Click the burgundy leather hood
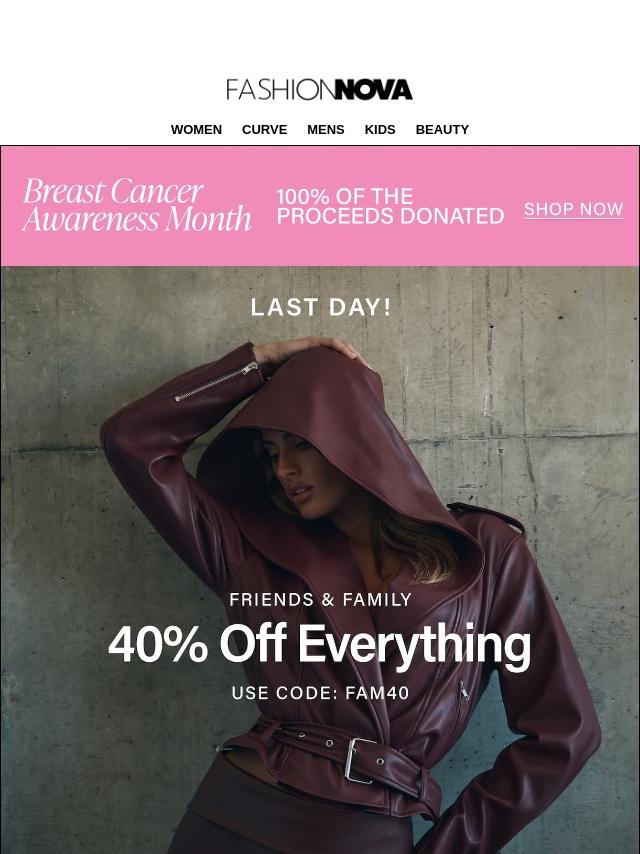 click(x=349, y=436)
